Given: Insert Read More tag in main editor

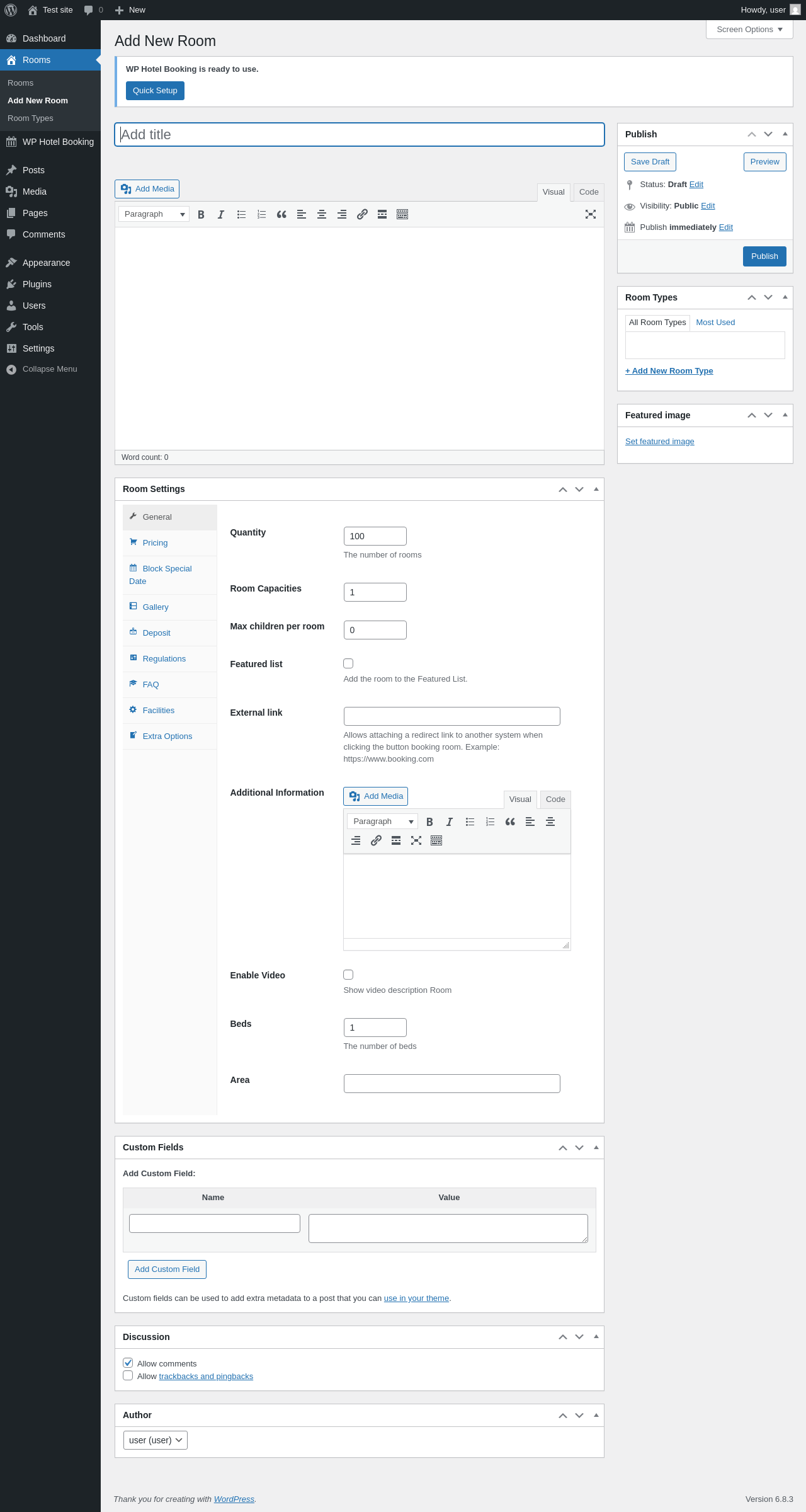Looking at the screenshot, I should click(x=382, y=215).
